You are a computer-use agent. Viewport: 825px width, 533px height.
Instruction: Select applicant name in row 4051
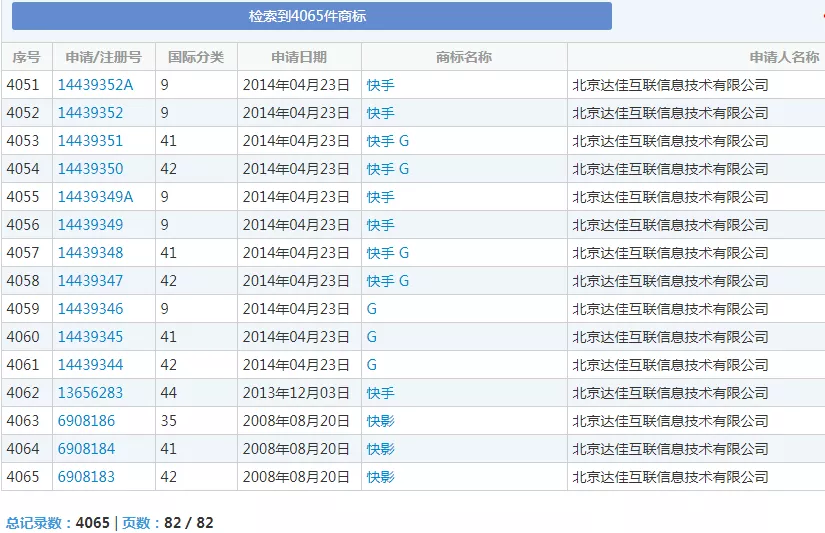click(x=670, y=85)
